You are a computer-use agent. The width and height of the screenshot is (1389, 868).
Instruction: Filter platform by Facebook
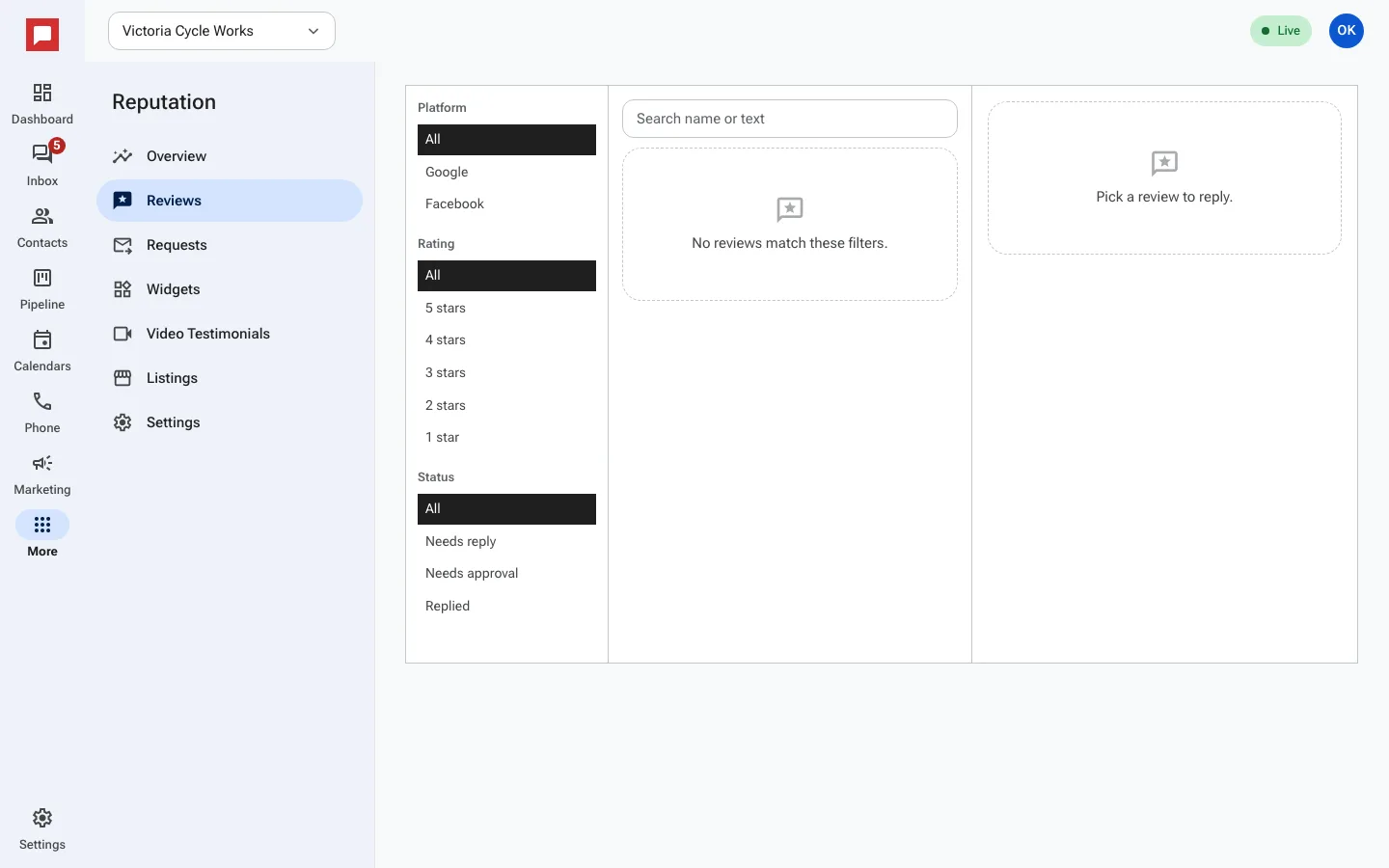tap(506, 204)
